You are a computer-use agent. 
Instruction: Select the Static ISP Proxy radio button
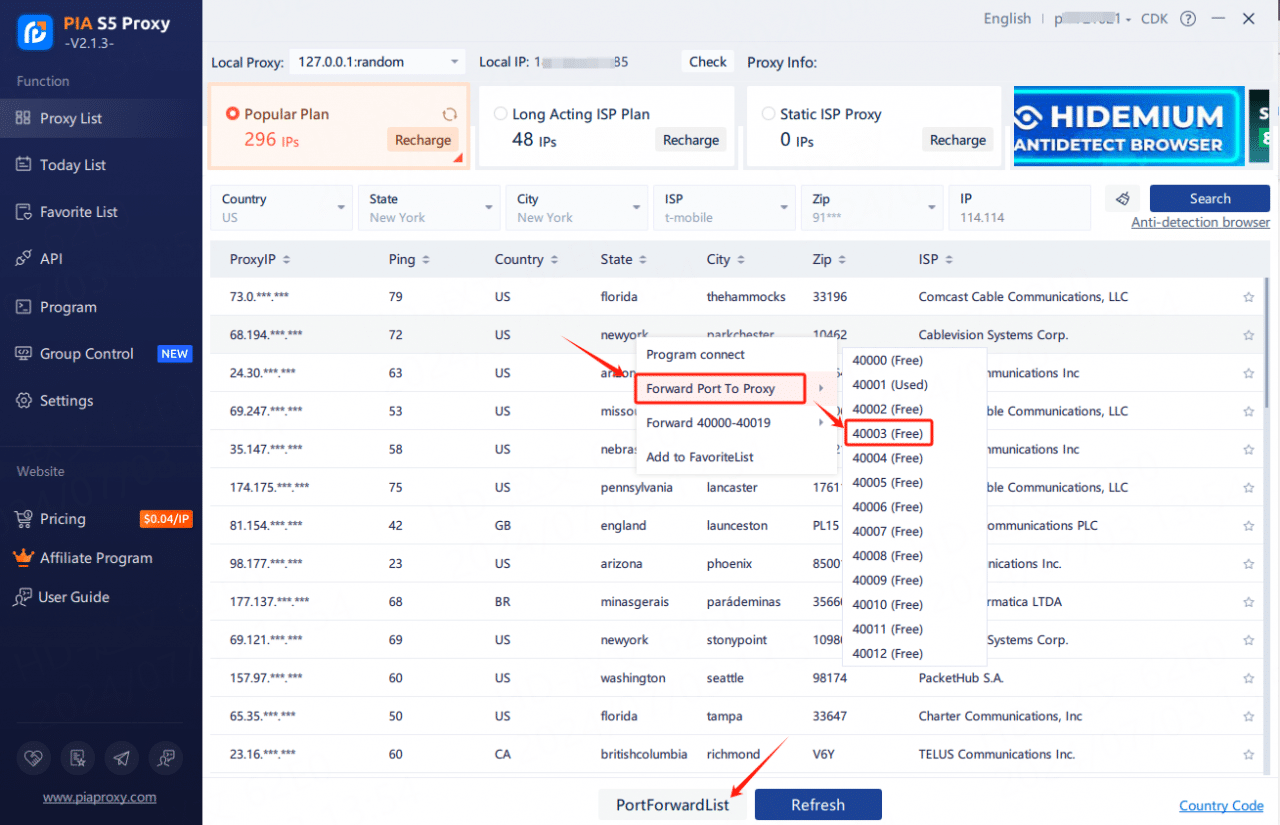point(769,114)
